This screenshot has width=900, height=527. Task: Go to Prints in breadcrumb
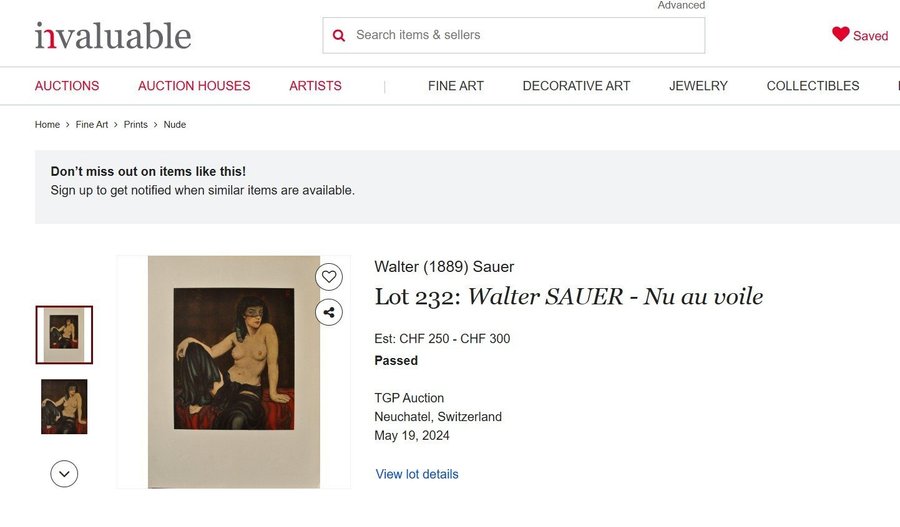coord(136,125)
